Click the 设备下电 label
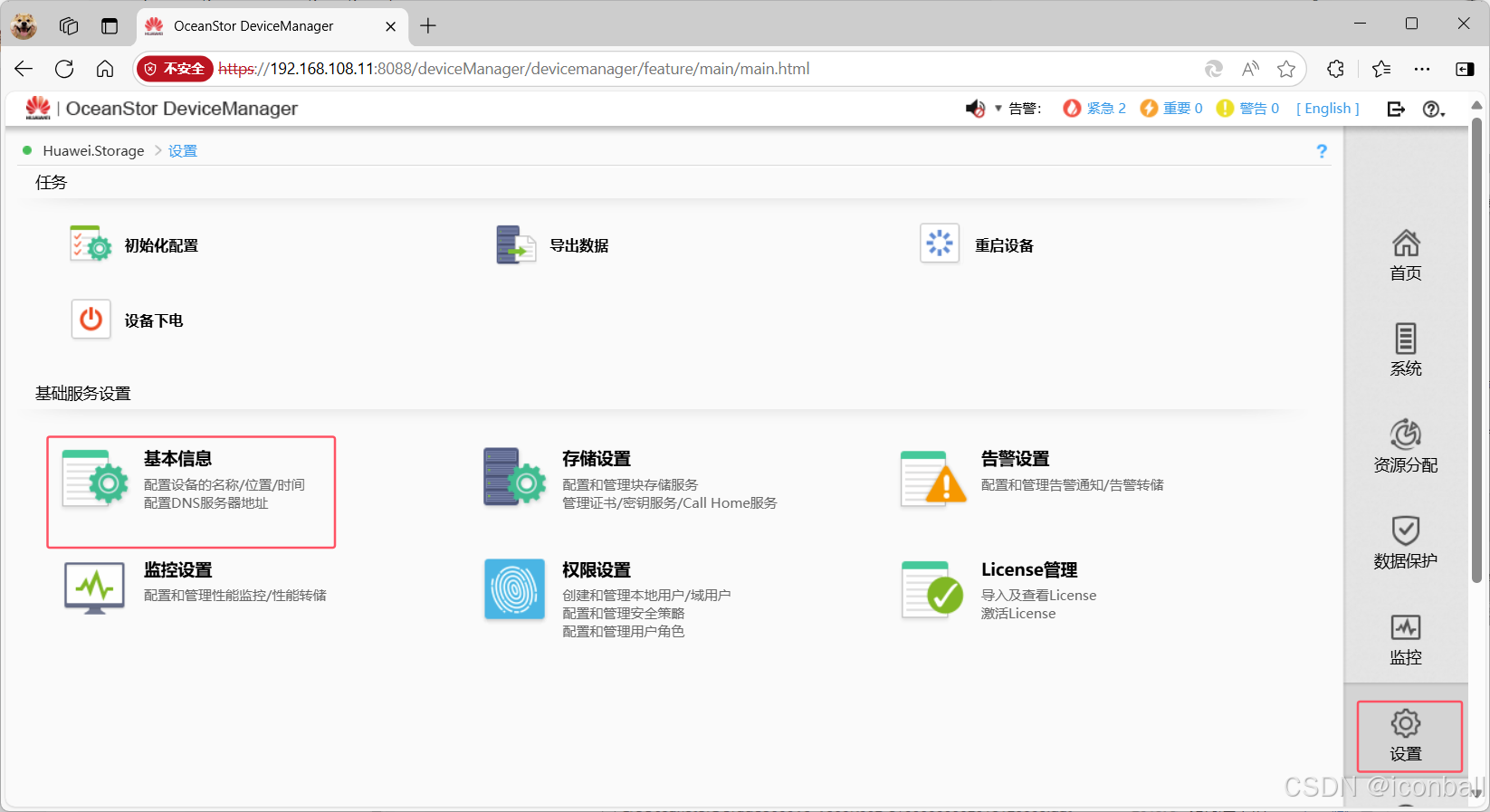The width and height of the screenshot is (1490, 812). click(154, 320)
